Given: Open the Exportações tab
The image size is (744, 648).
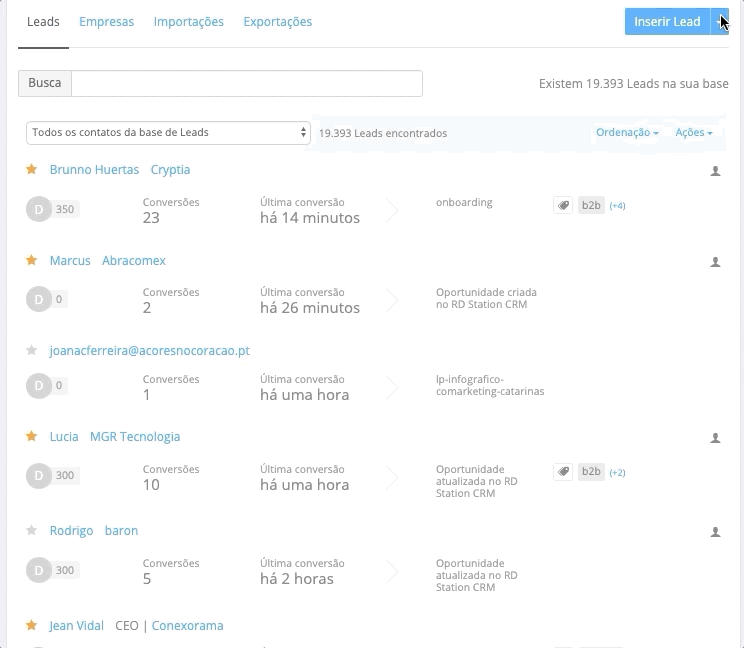Looking at the screenshot, I should (x=277, y=22).
